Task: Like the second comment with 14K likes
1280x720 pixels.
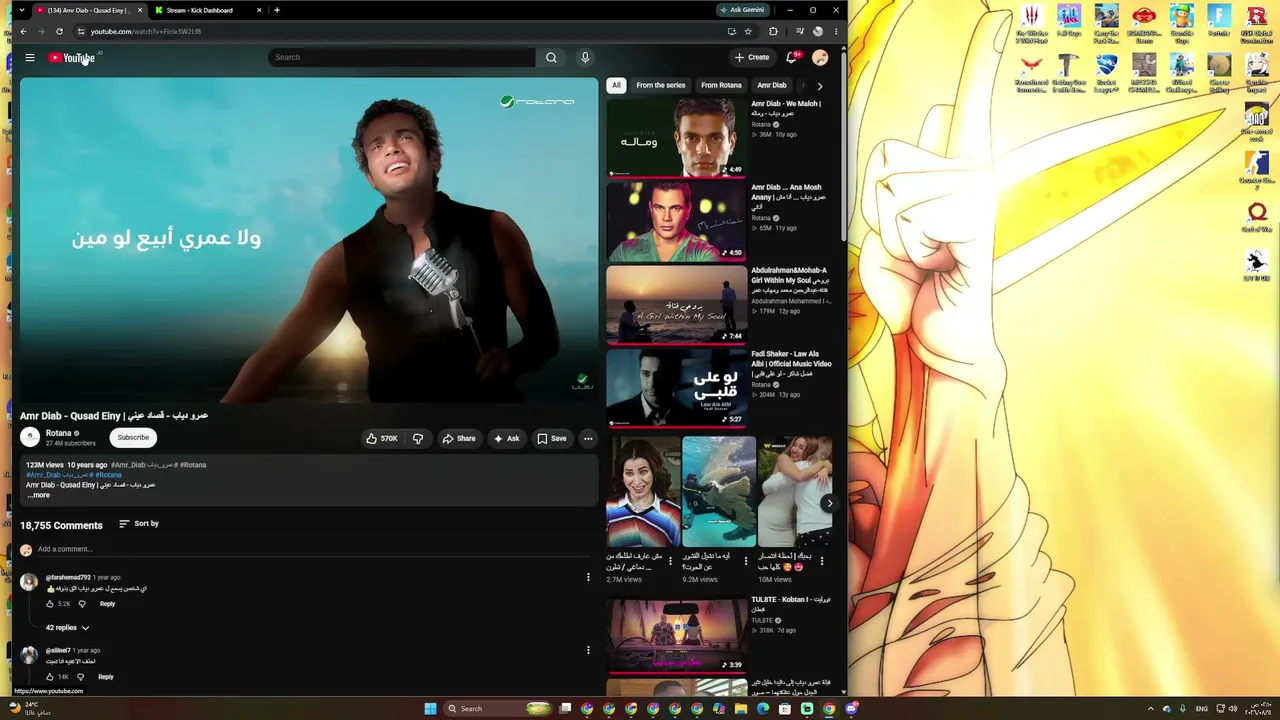Action: [50, 677]
